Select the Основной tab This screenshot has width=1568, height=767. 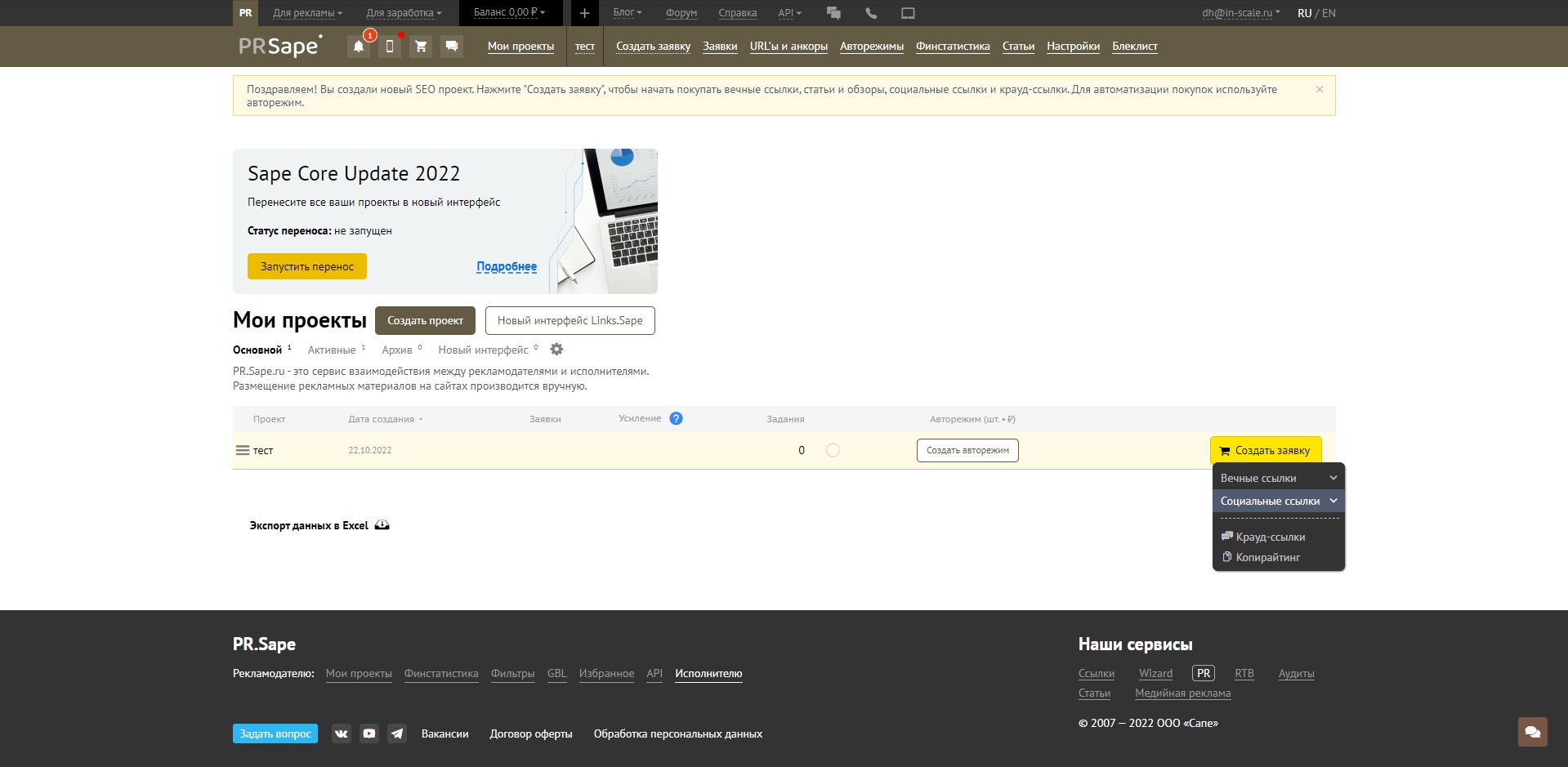(x=257, y=350)
